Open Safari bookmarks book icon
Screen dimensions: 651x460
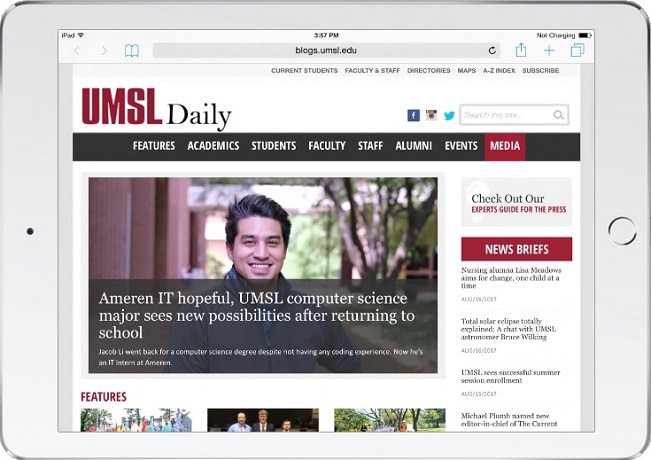(x=131, y=50)
